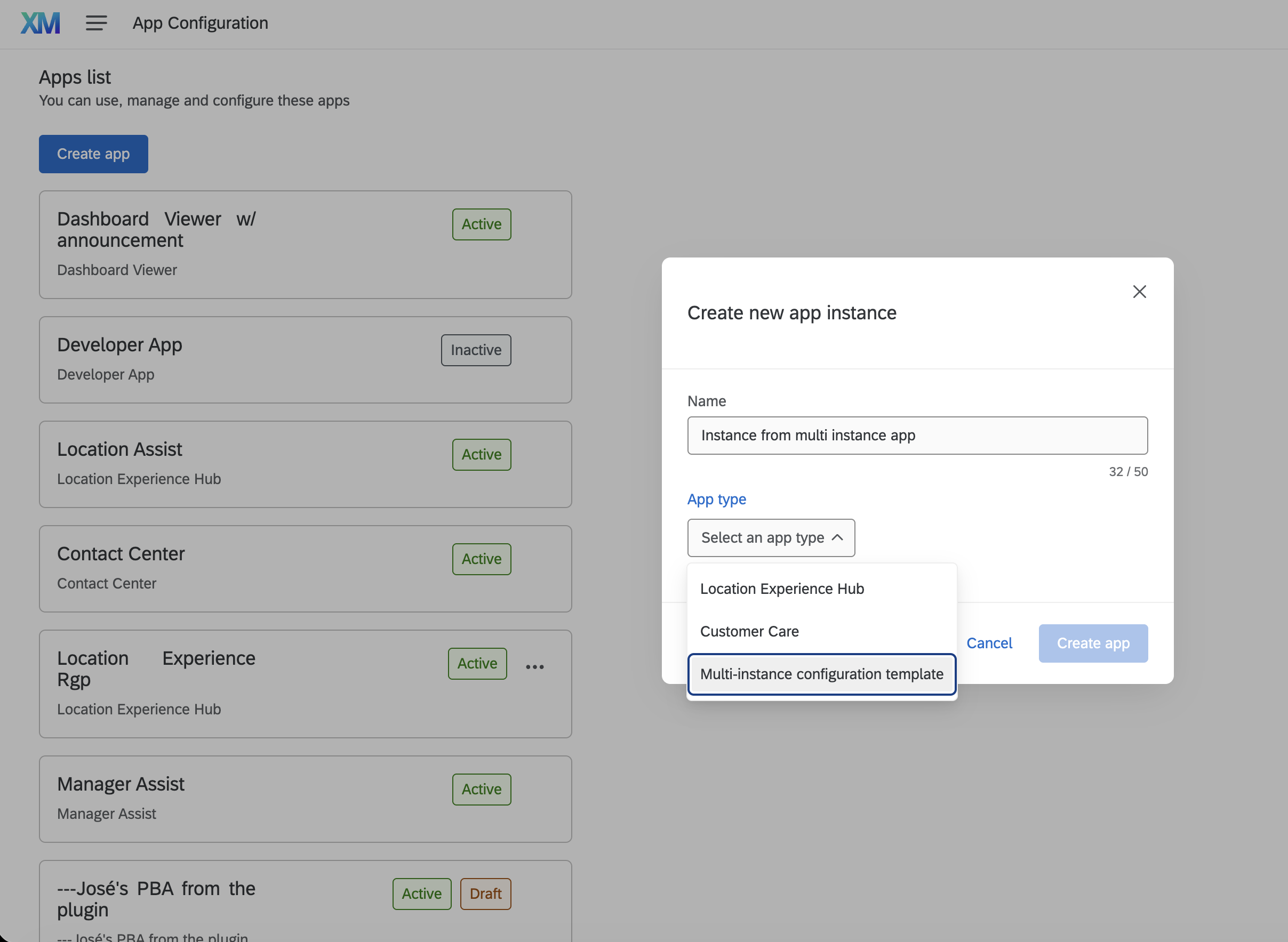
Task: Click the XM logo
Action: 41,23
